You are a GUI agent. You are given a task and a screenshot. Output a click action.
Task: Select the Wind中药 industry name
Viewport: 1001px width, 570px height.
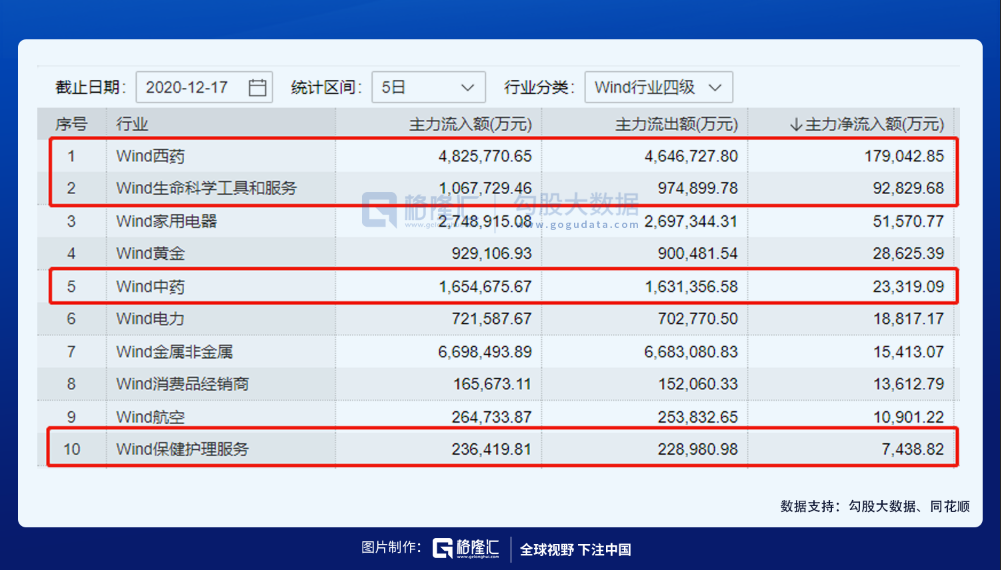151,287
